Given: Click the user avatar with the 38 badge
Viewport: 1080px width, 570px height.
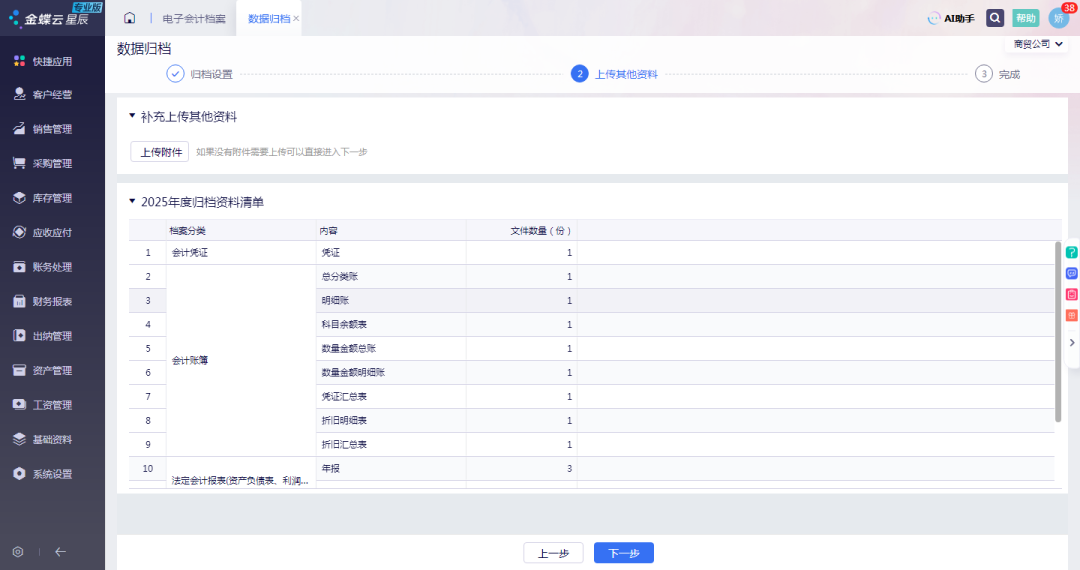Looking at the screenshot, I should pyautogui.click(x=1058, y=18).
